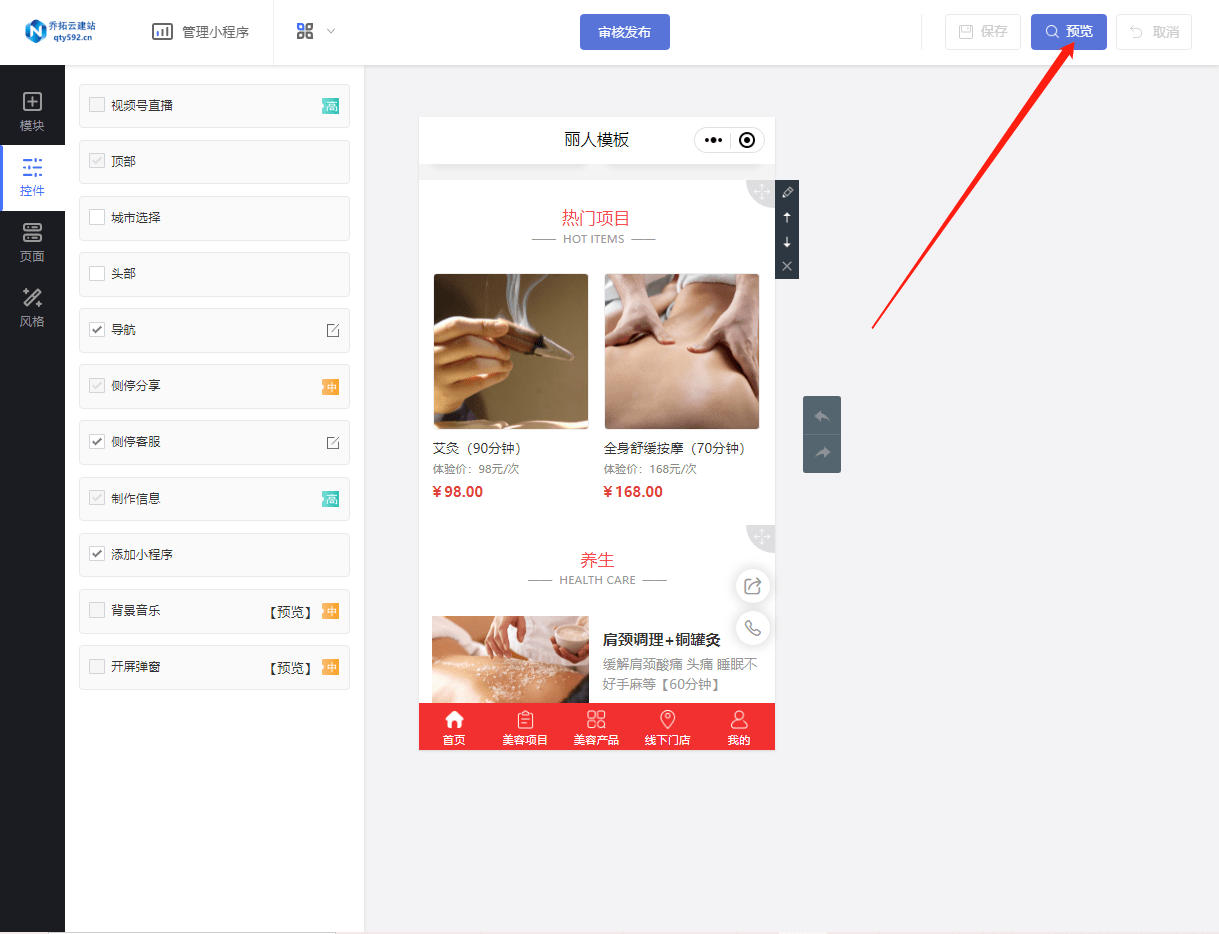Click the 【预览】 link for 背景音乐
This screenshot has height=934, width=1219.
tap(290, 612)
